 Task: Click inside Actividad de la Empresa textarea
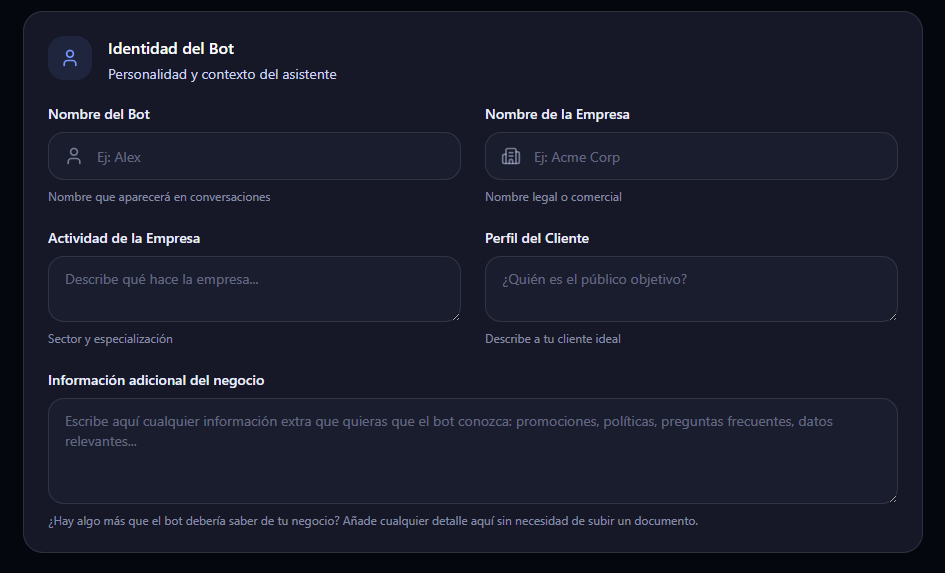[254, 289]
